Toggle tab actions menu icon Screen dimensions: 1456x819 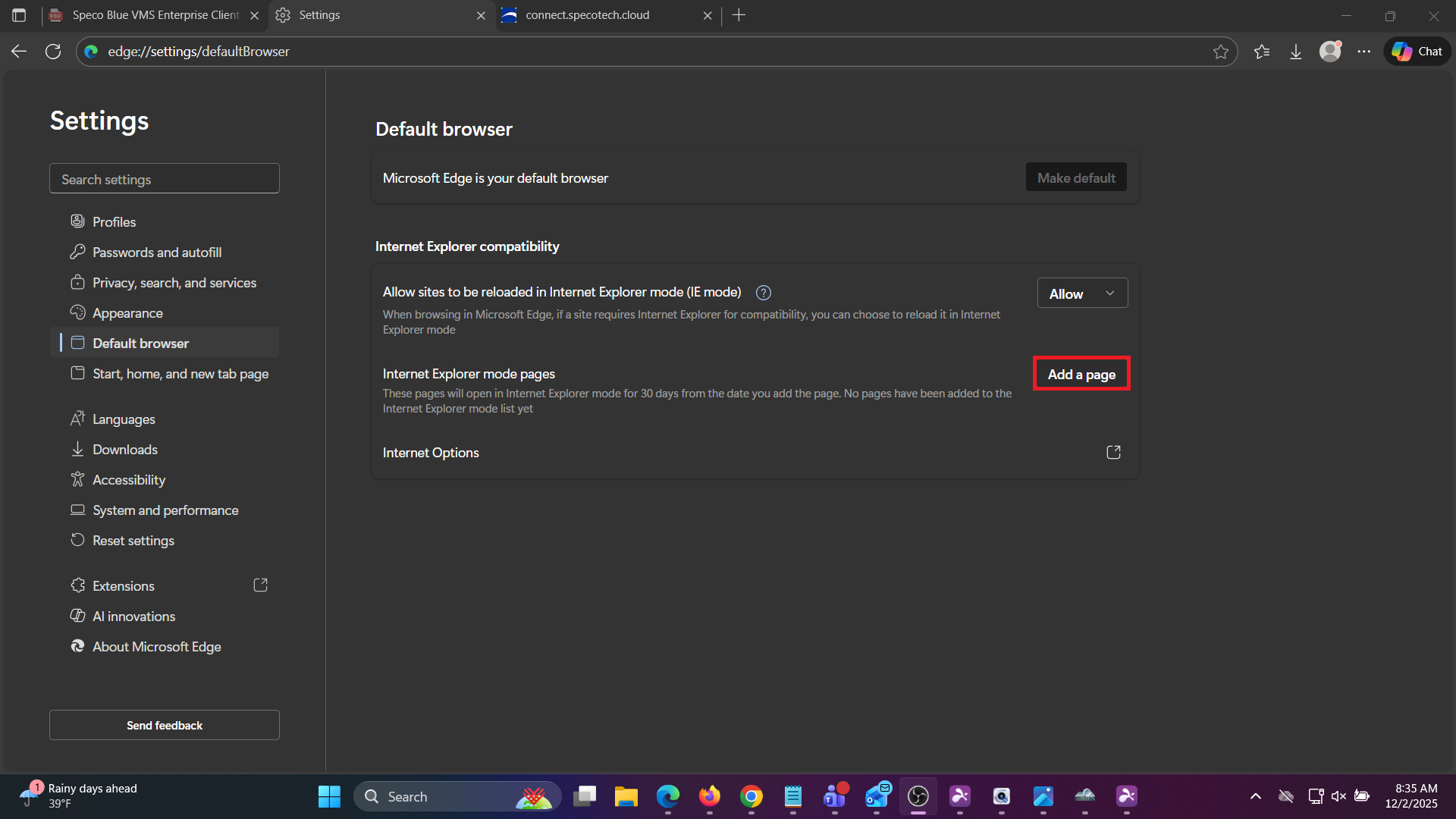19,15
